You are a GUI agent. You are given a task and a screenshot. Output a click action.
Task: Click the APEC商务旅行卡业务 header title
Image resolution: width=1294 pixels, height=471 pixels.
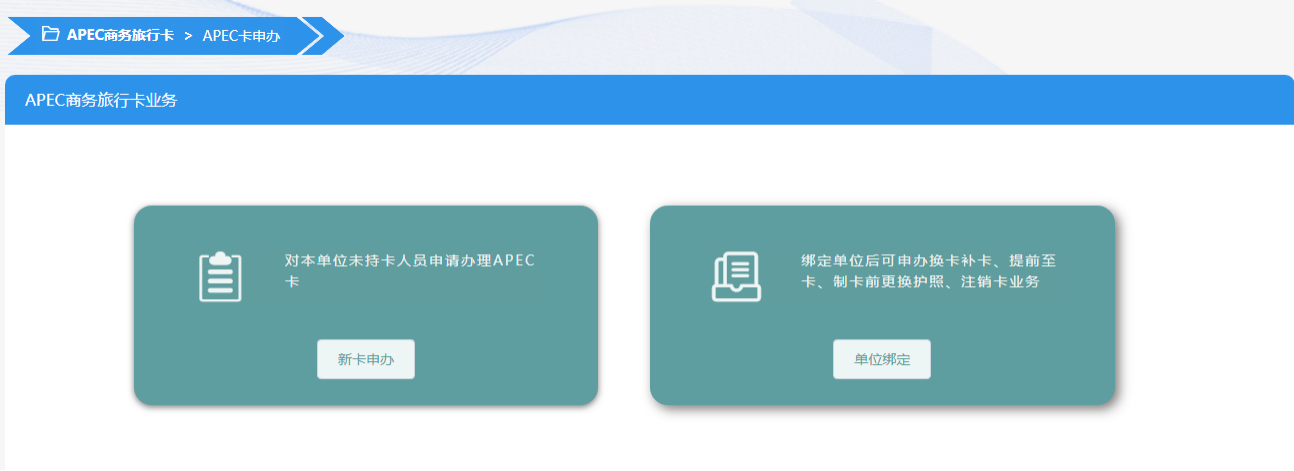101,100
